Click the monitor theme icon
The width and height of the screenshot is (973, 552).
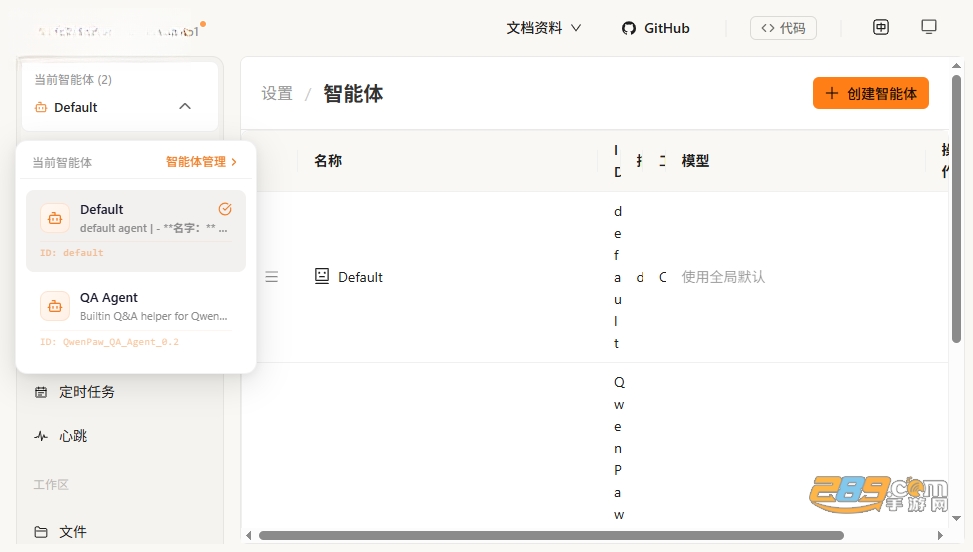tap(928, 27)
